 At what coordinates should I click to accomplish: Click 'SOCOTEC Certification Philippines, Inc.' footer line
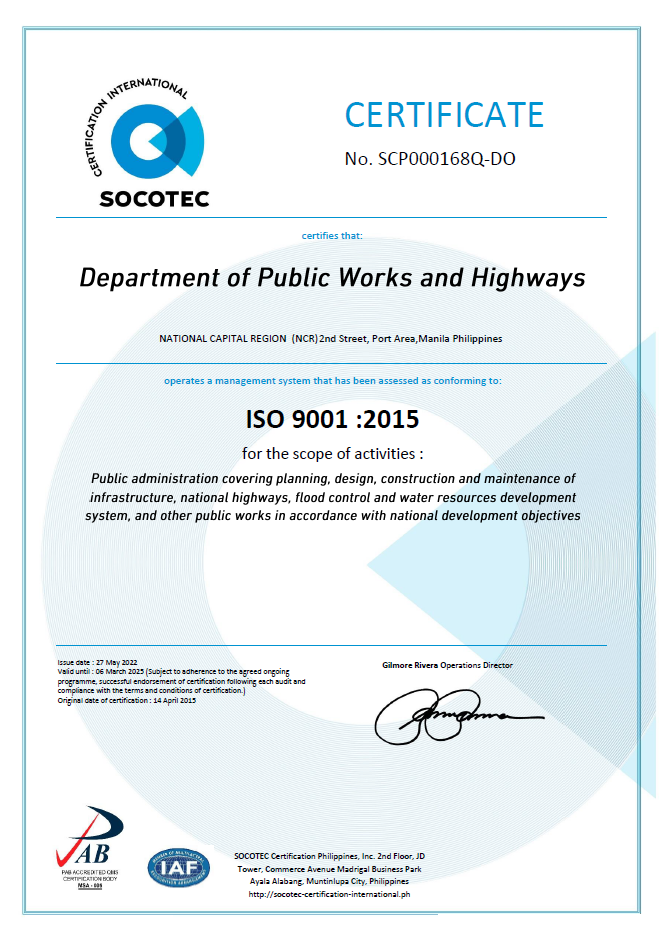pos(329,856)
